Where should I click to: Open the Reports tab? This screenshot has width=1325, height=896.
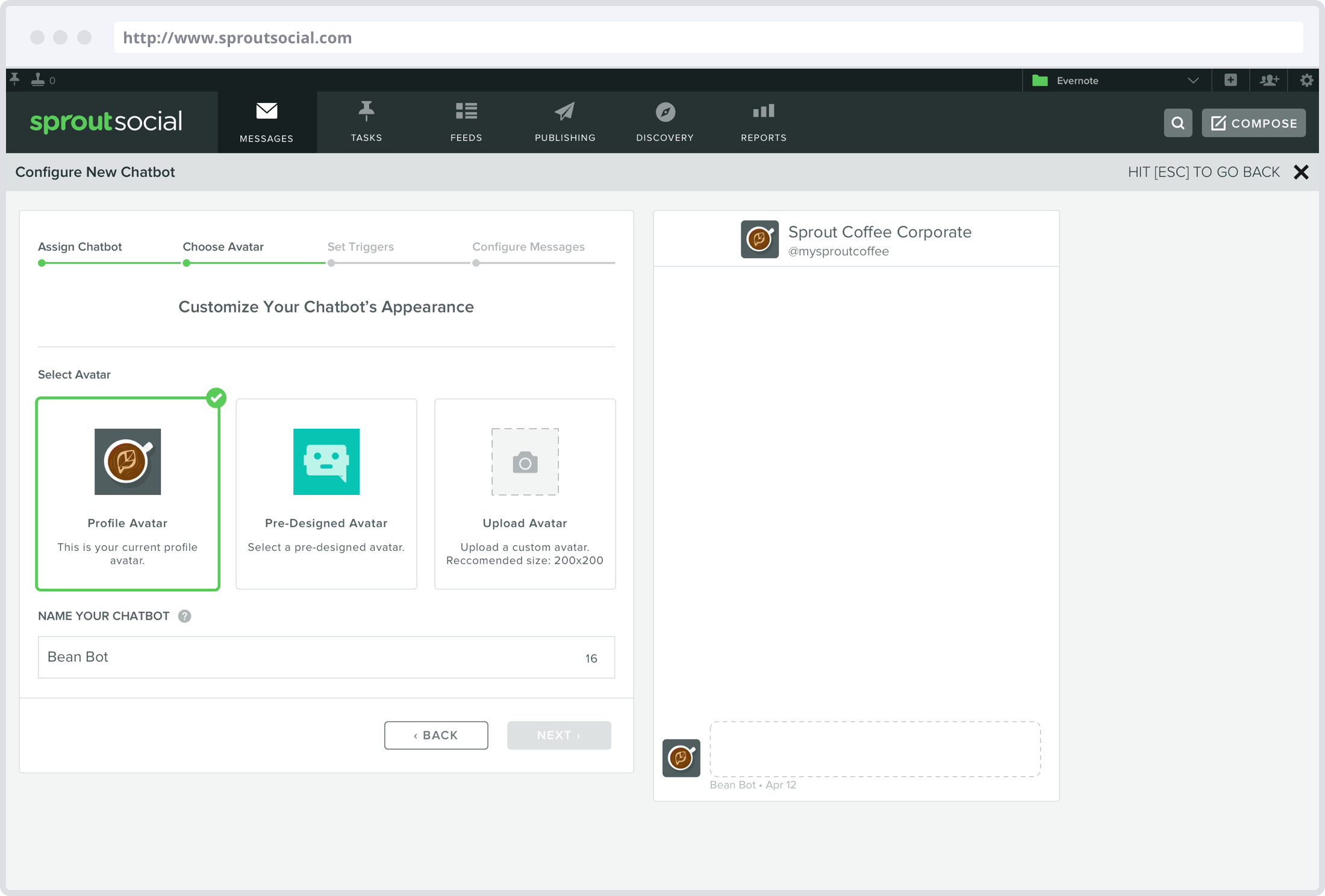tap(764, 122)
